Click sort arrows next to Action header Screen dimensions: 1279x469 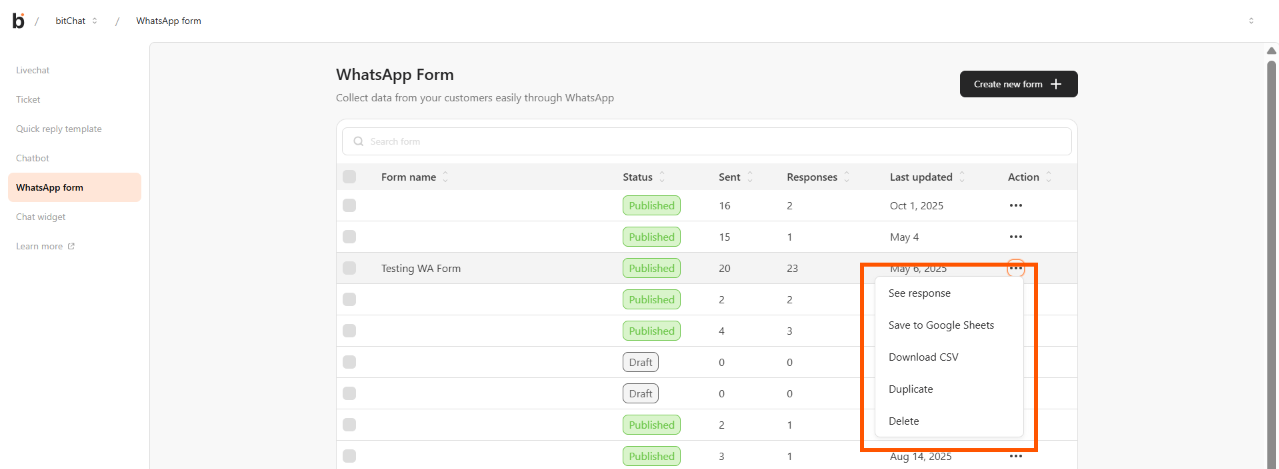pos(1049,177)
